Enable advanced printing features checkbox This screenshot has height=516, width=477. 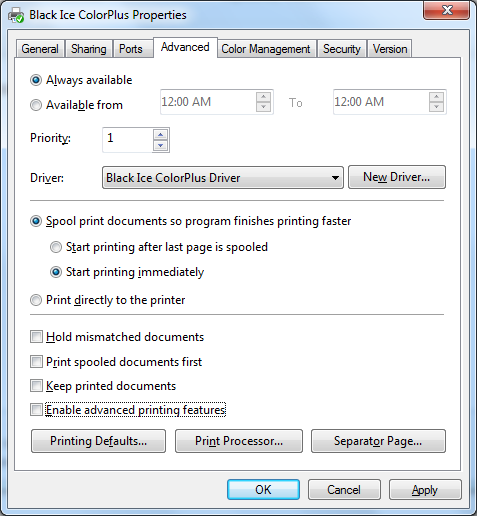coord(36,410)
